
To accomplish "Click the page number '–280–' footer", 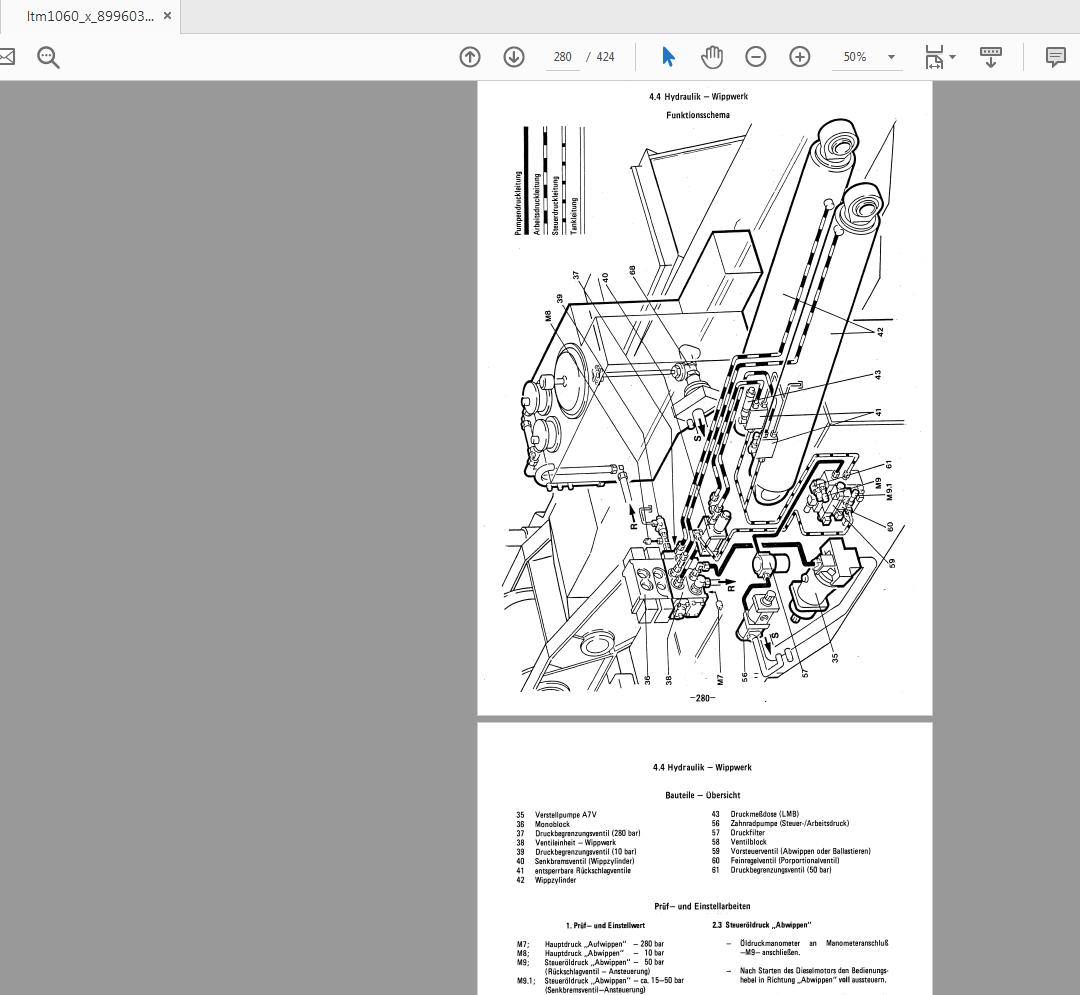I will click(x=703, y=698).
